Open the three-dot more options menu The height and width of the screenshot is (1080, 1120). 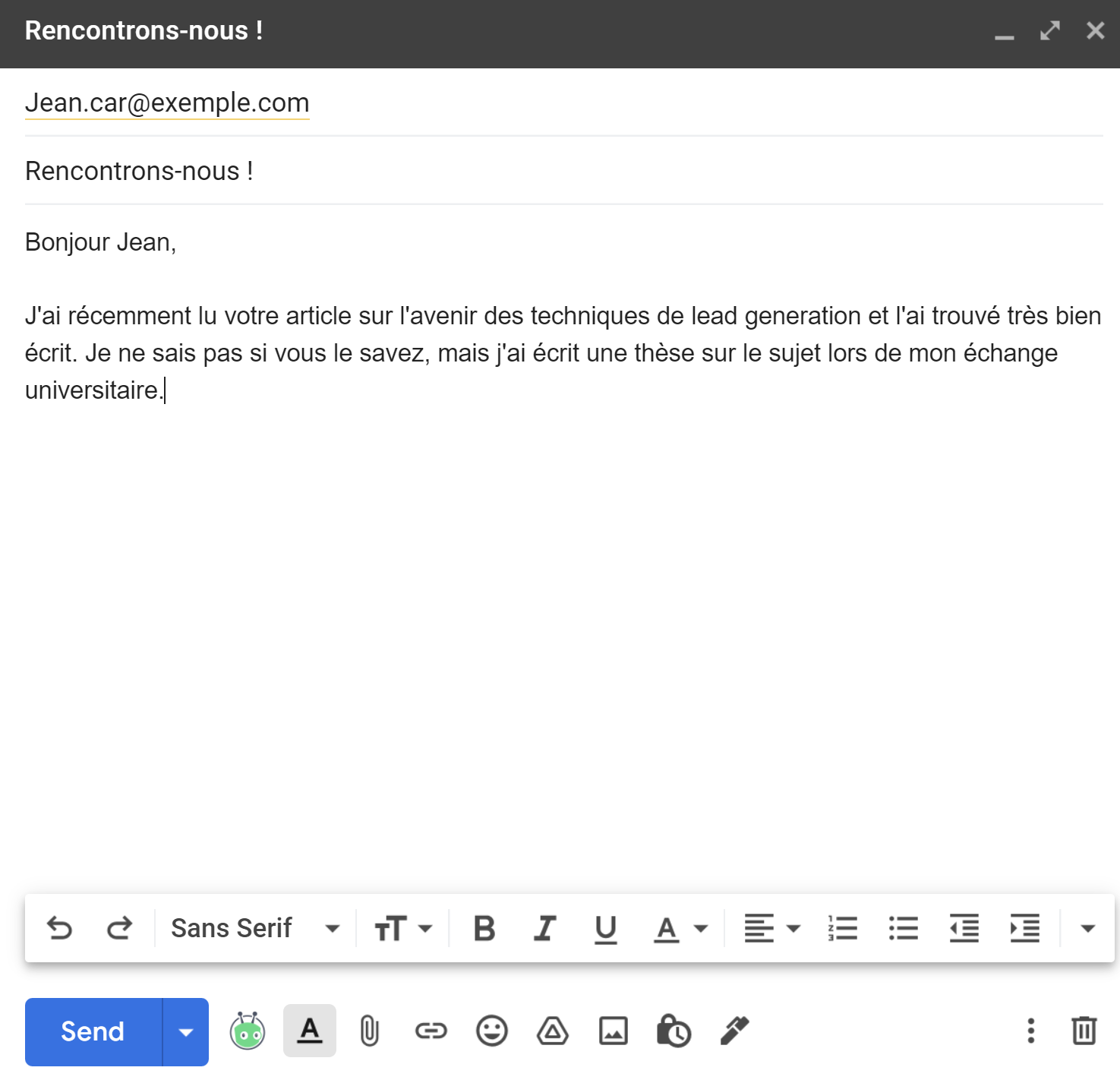pyautogui.click(x=1030, y=1031)
